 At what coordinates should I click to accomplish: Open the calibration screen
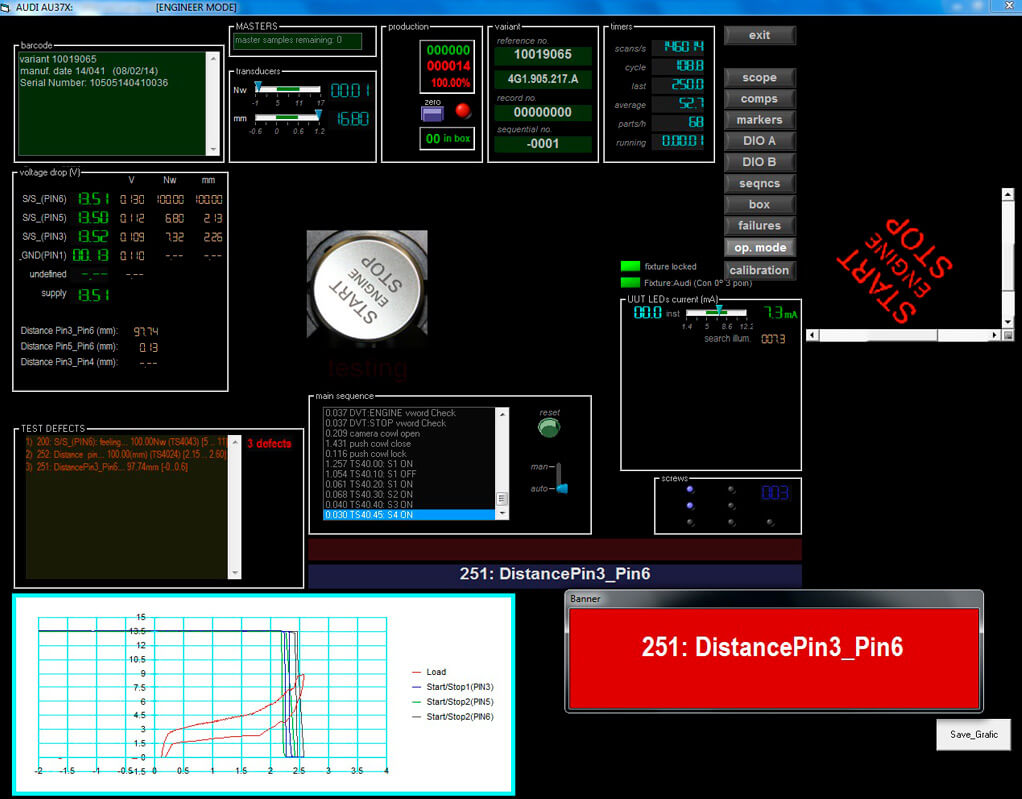[759, 270]
